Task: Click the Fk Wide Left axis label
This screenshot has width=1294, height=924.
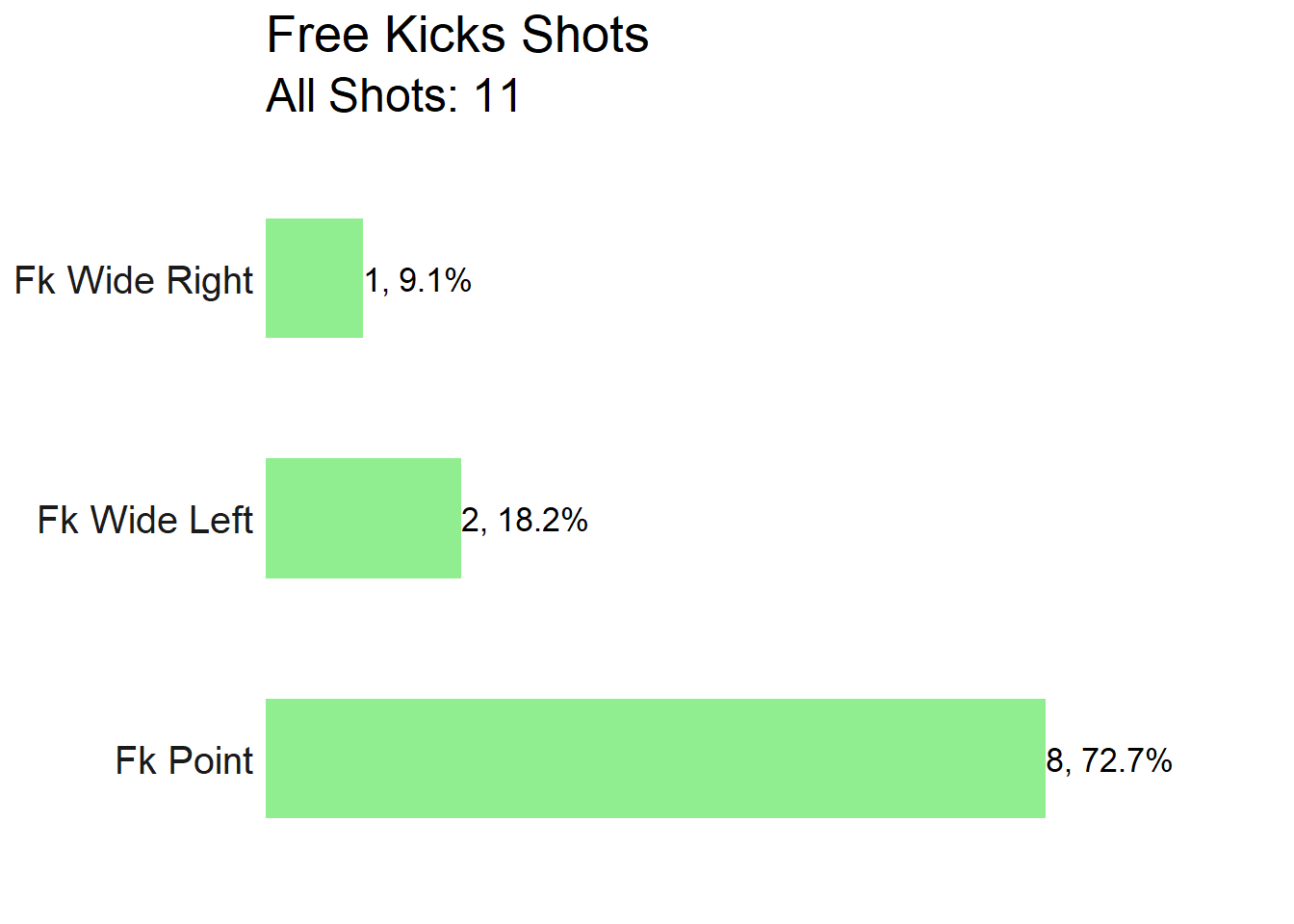Action: coord(145,520)
